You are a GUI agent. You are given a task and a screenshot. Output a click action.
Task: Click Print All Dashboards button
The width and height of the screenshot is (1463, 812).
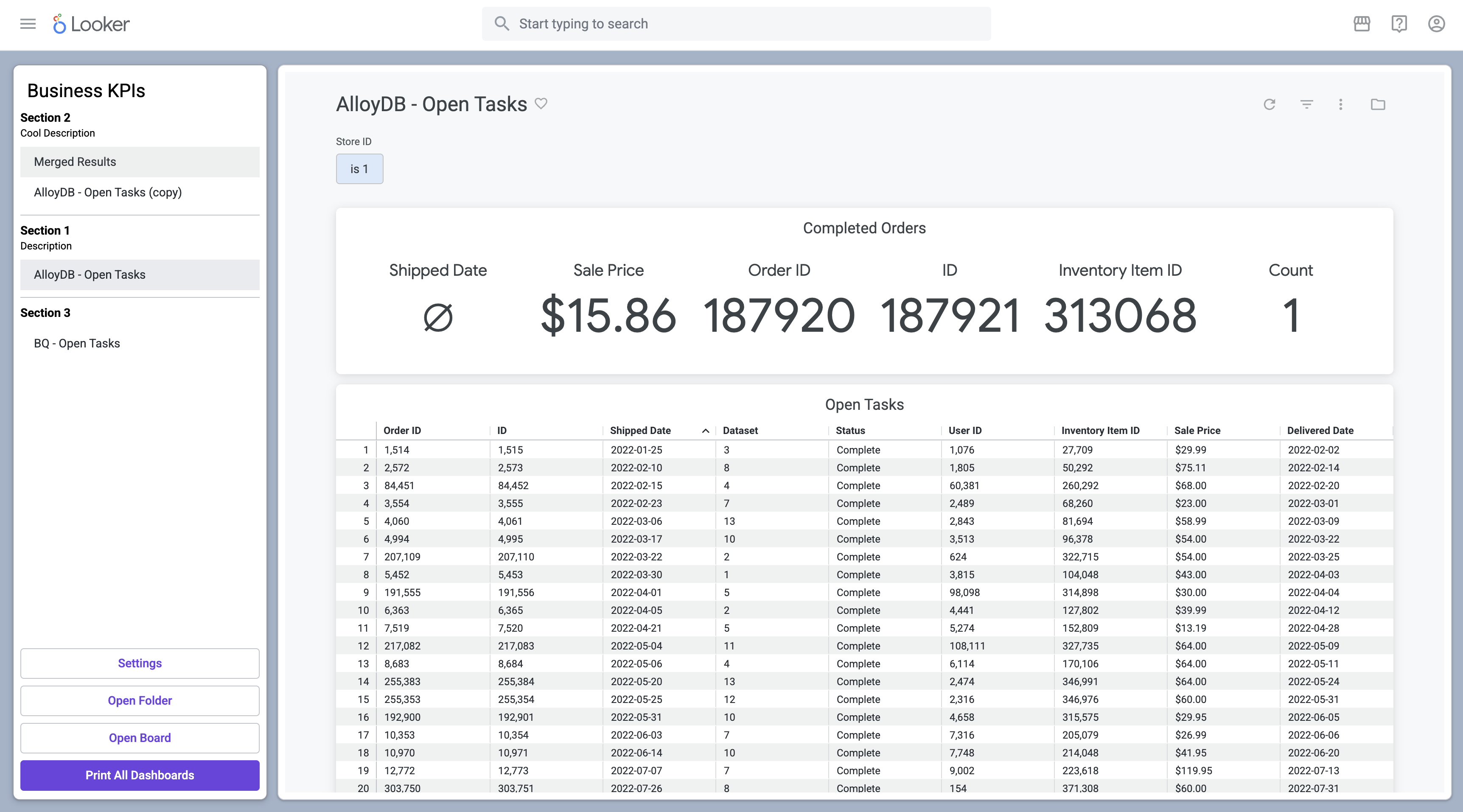tap(140, 775)
